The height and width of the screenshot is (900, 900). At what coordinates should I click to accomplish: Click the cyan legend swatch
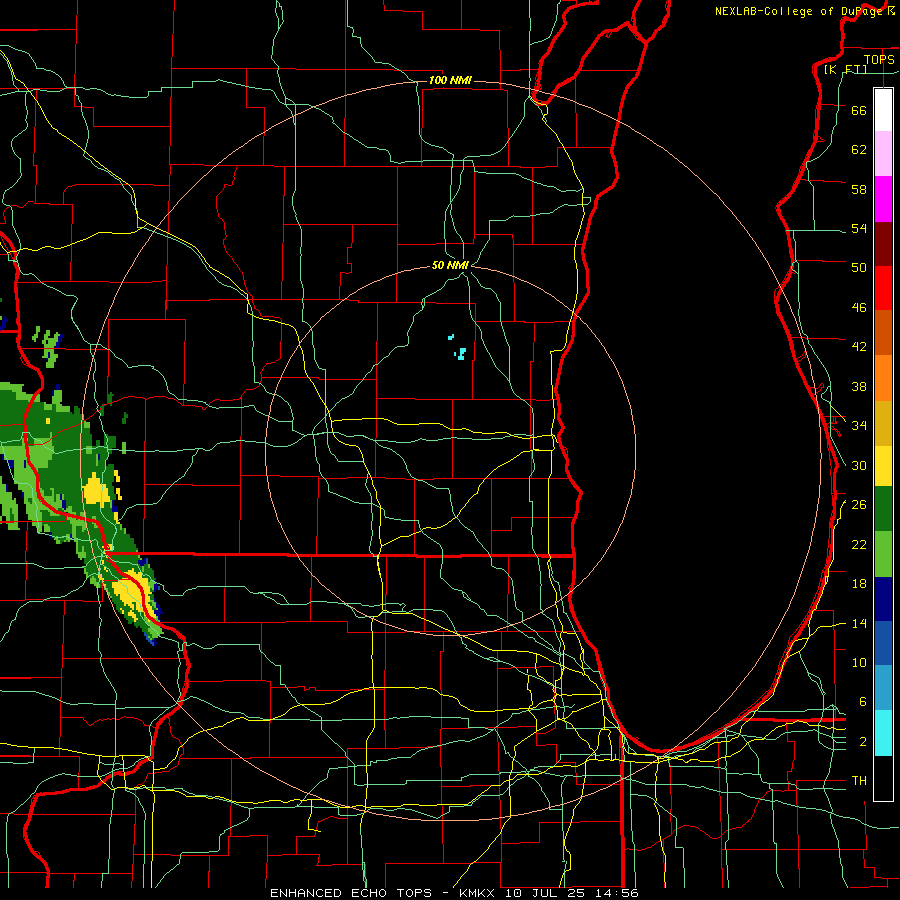coord(883,733)
